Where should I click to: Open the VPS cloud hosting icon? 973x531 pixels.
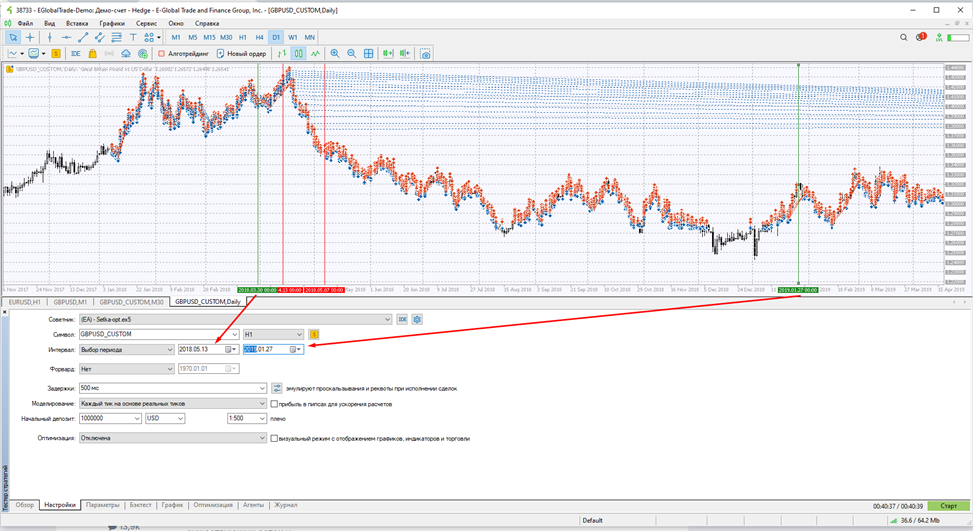tap(126, 53)
